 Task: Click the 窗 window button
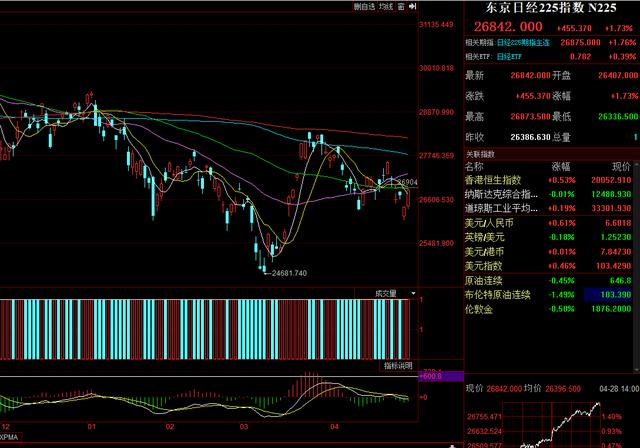click(401, 7)
